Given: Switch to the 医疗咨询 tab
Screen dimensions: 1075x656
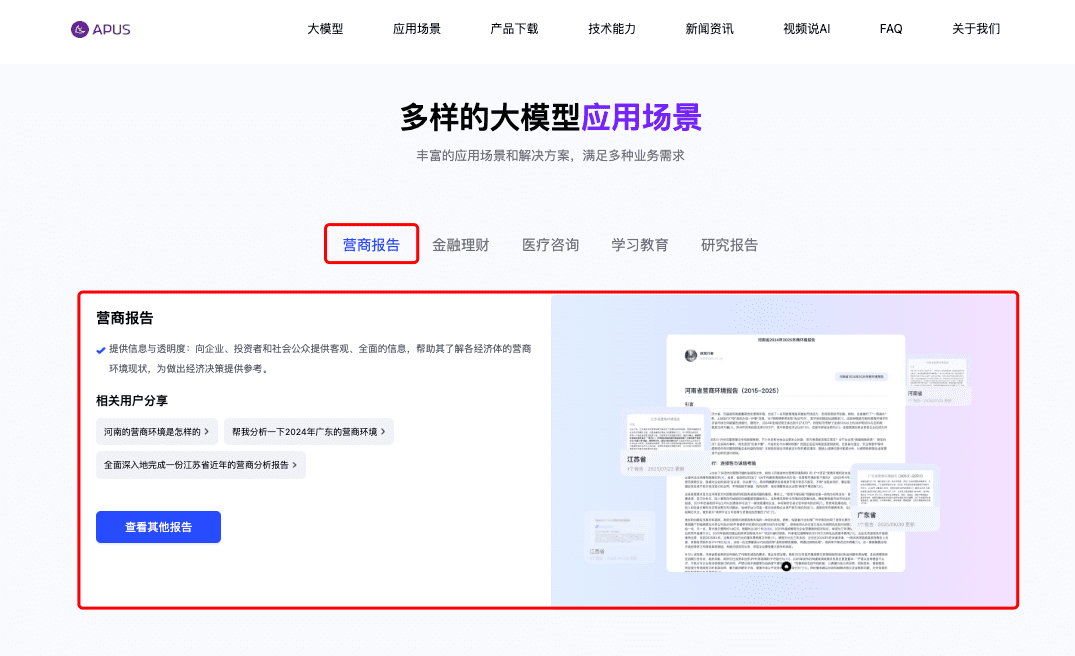Looking at the screenshot, I should 551,244.
